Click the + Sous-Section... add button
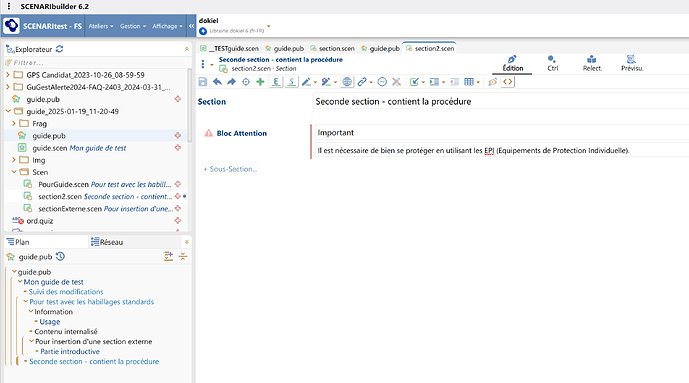689x383 pixels. (230, 169)
